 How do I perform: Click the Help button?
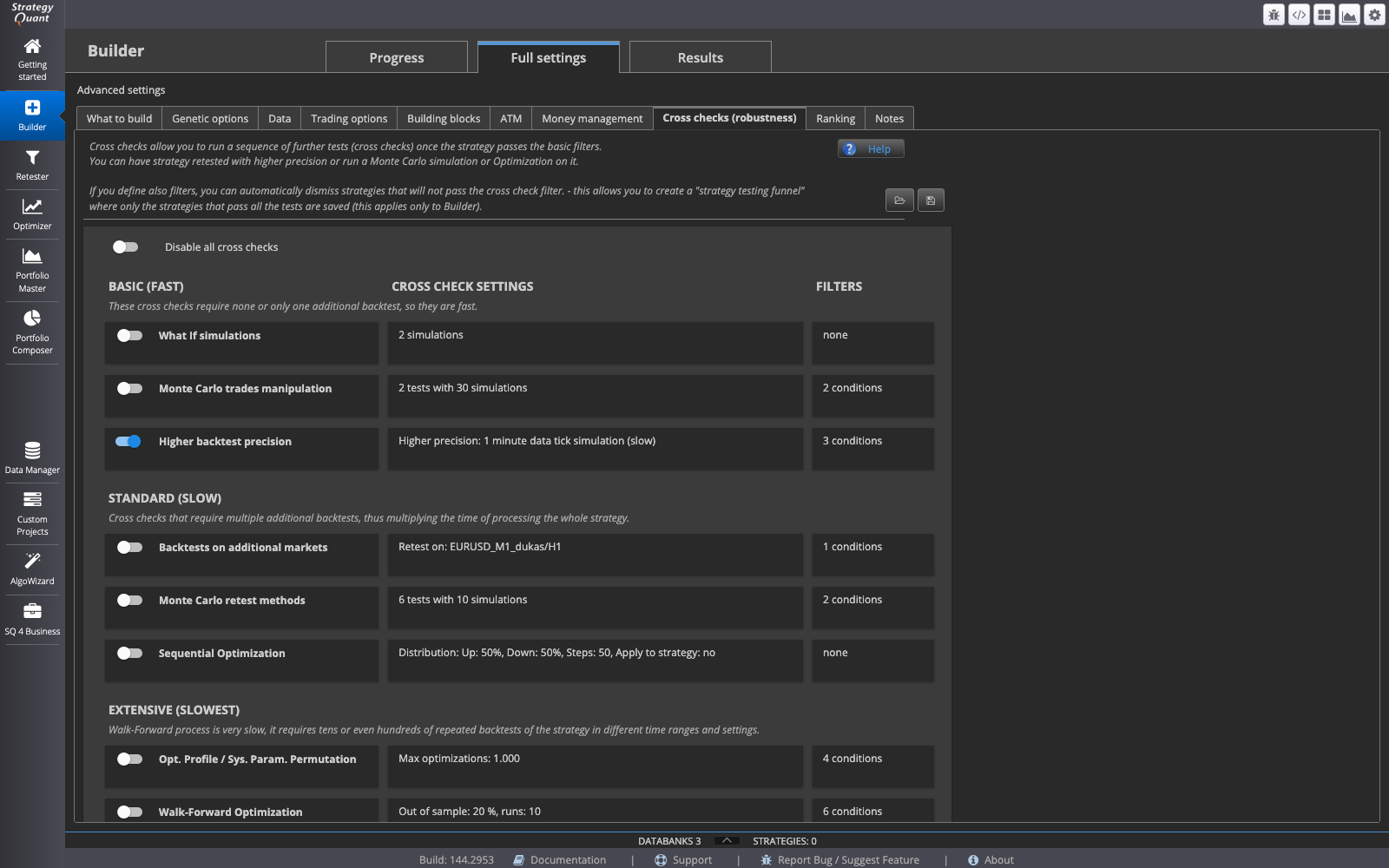[871, 148]
